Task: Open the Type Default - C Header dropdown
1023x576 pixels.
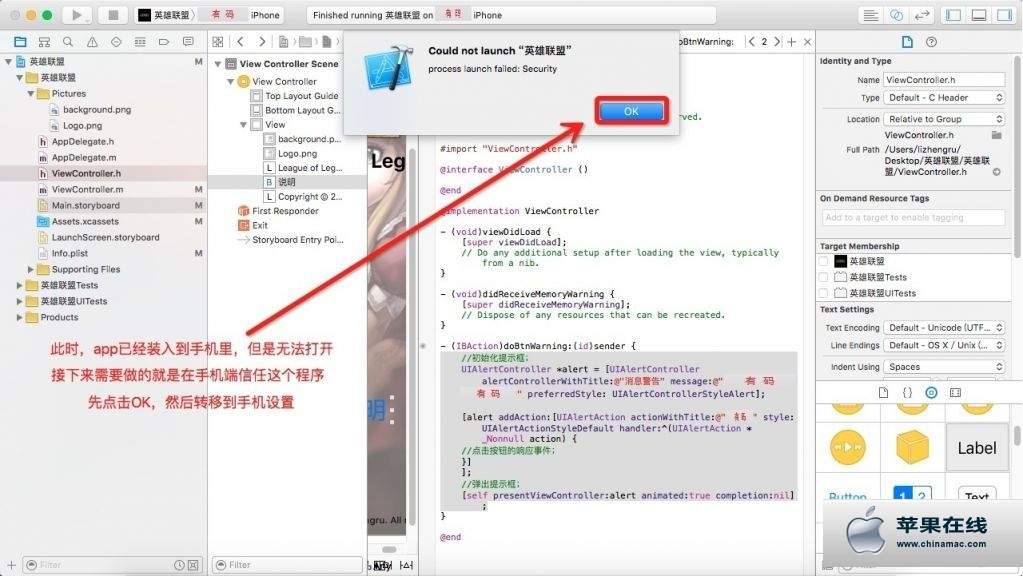Action: point(944,98)
